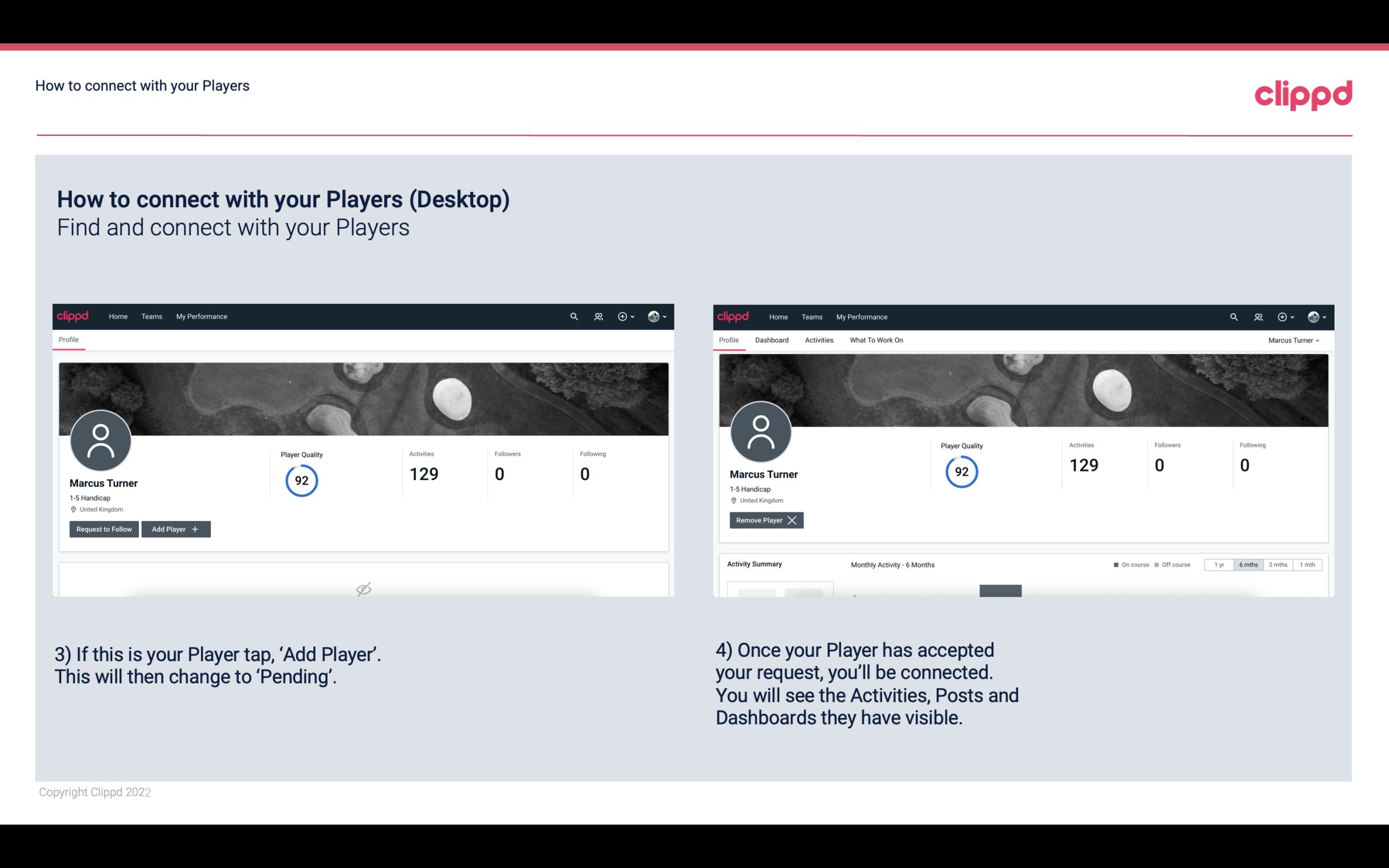
Task: Click the 'Remove Player' button
Action: tap(765, 520)
